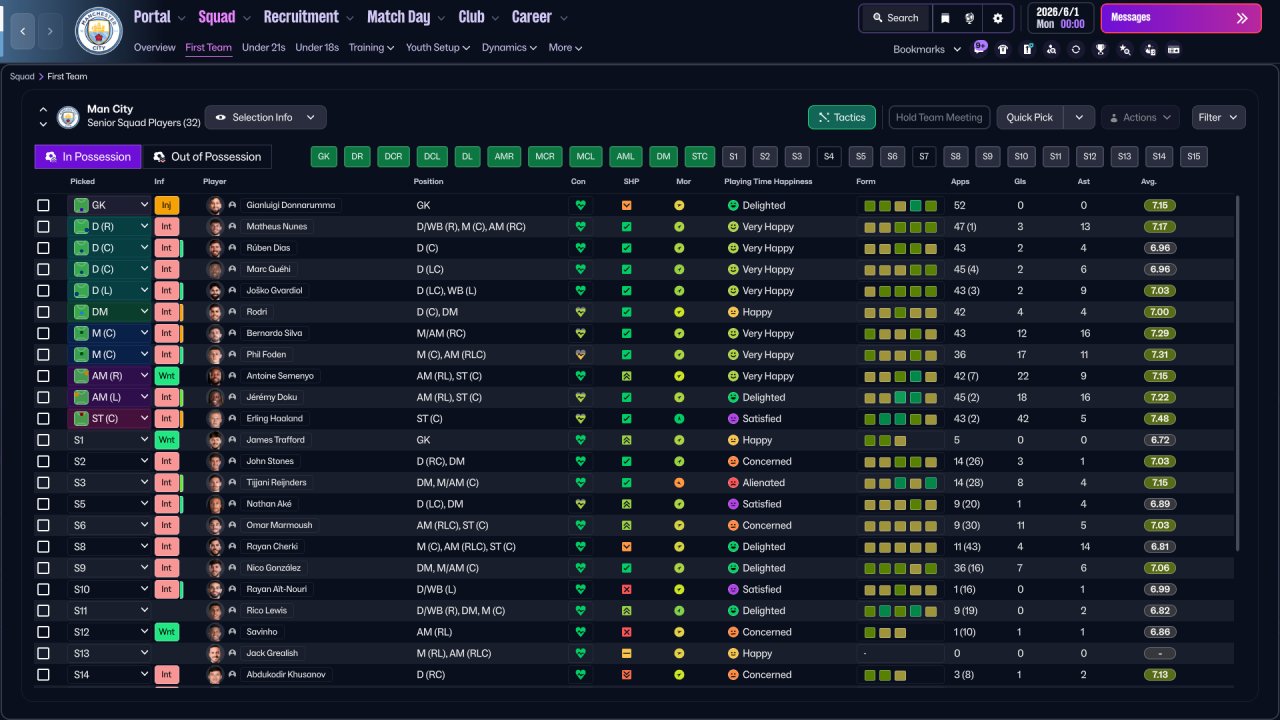
Task: Check the box next to Phil Foden
Action: tap(43, 355)
